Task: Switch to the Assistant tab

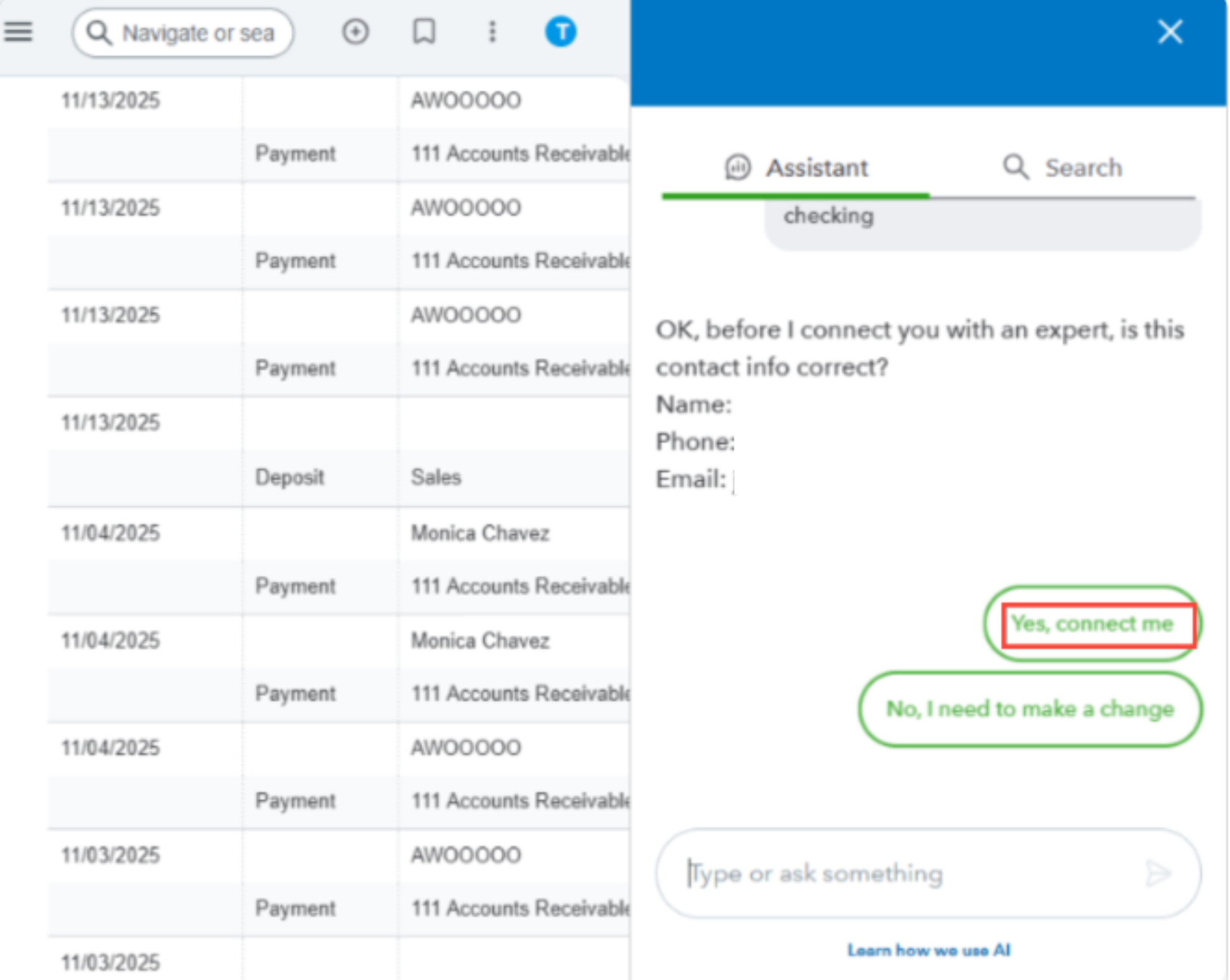Action: point(796,168)
